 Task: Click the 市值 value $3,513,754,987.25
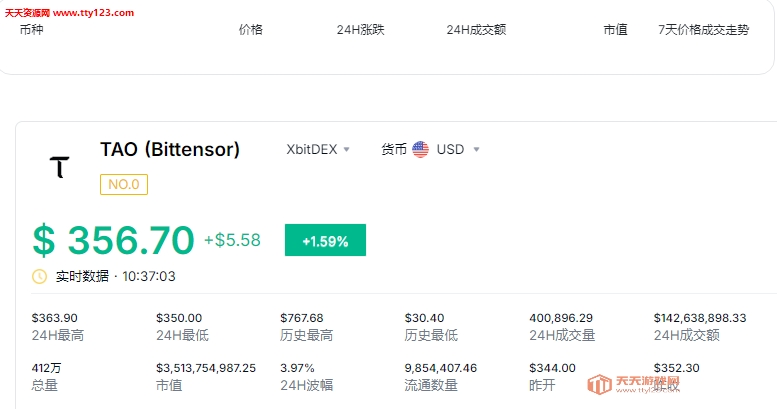[206, 368]
